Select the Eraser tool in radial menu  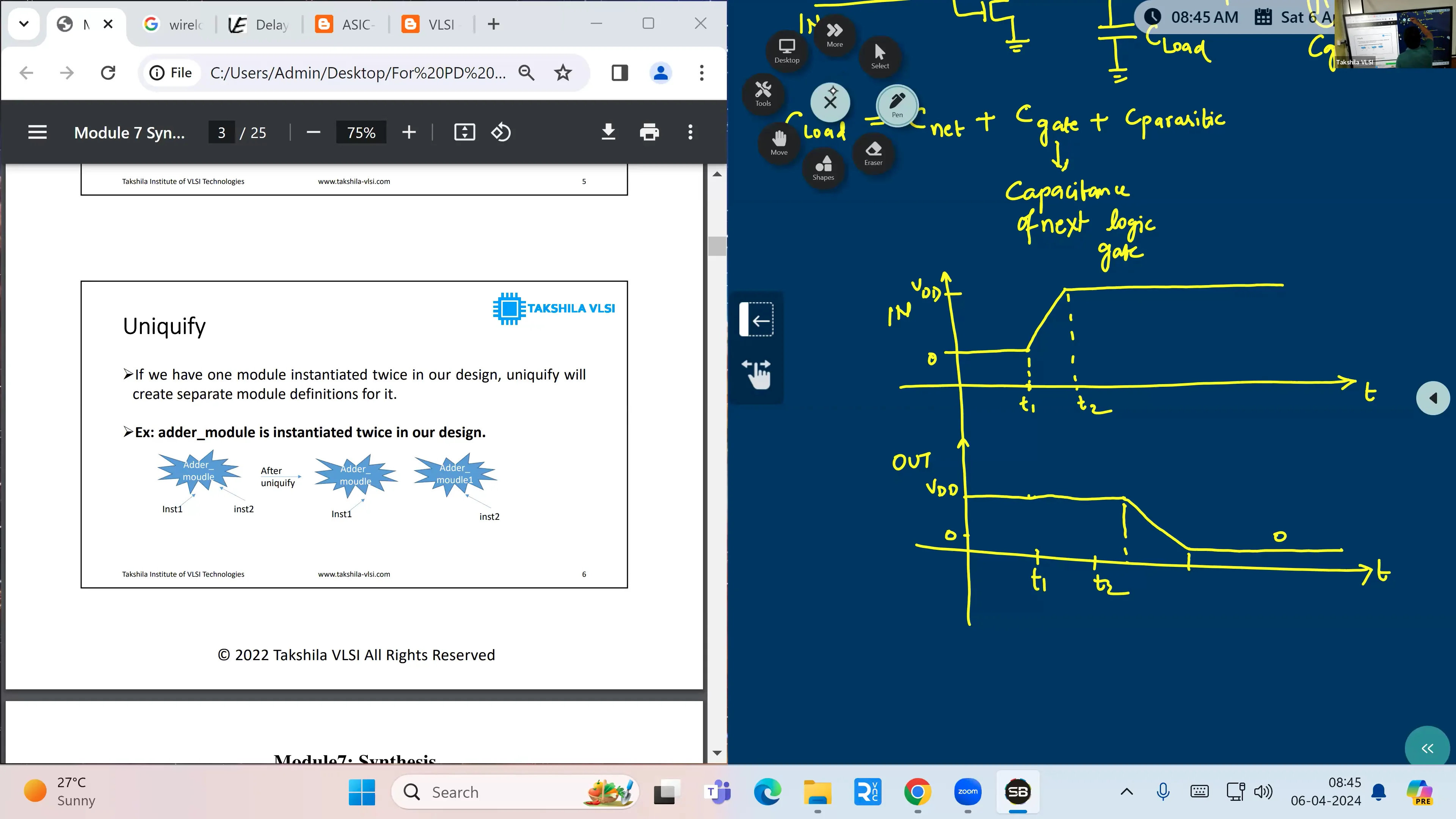click(873, 153)
